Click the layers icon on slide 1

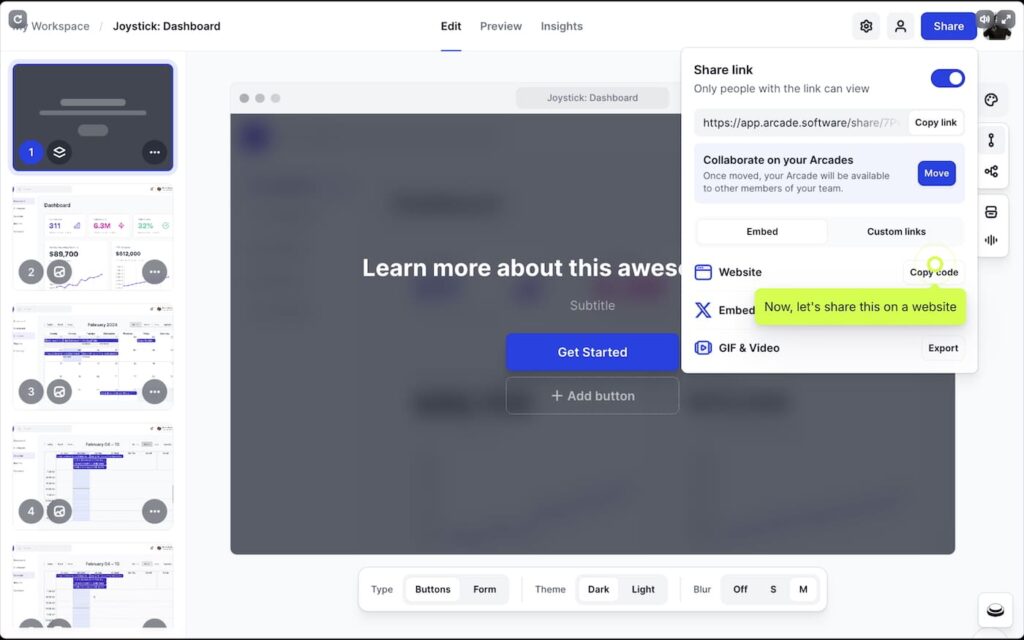pos(59,152)
